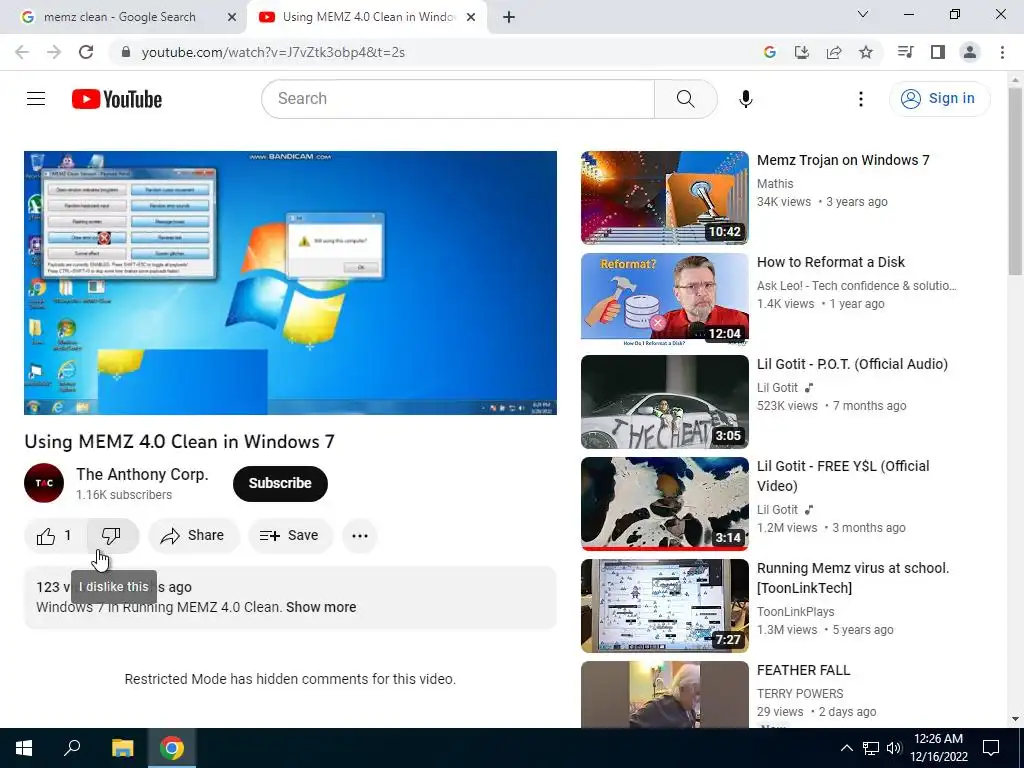
Task: Click Chrome icon in taskbar
Action: click(x=172, y=748)
